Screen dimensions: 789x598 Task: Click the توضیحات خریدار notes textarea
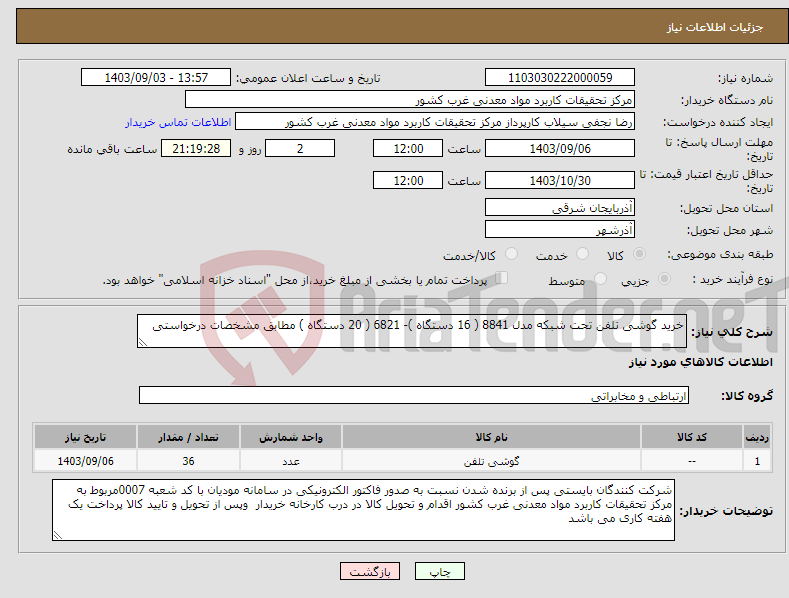click(x=363, y=510)
